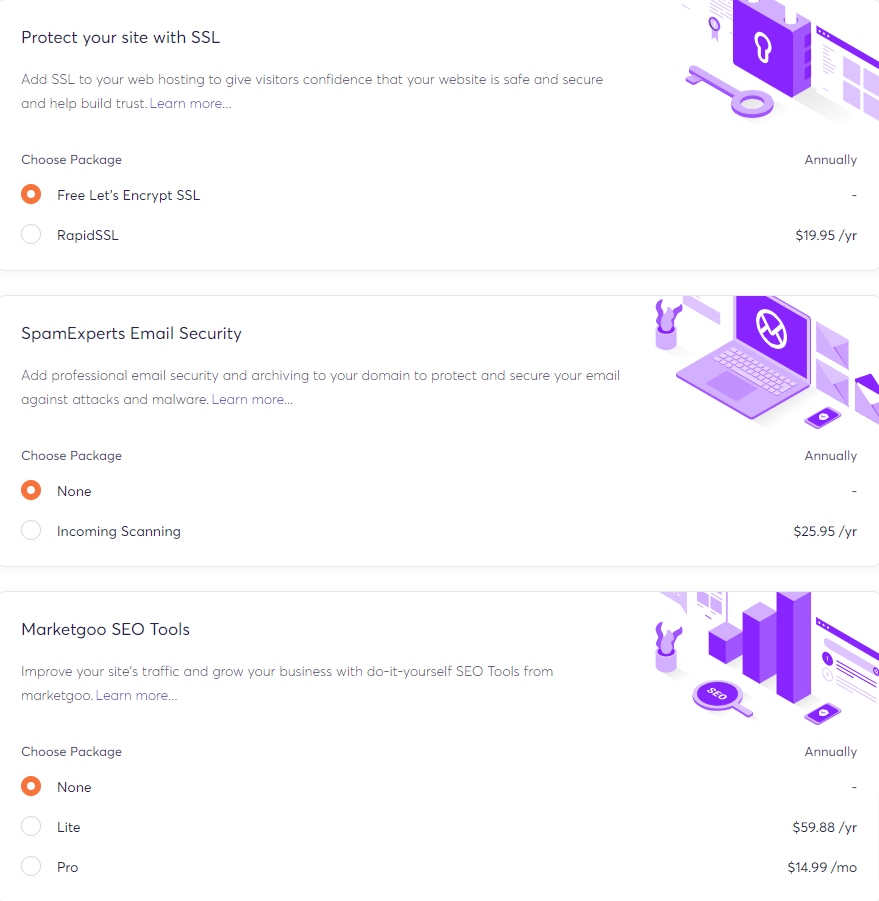Choose the RapidSSL package
Screen dimensions: 879x901
(x=30, y=234)
